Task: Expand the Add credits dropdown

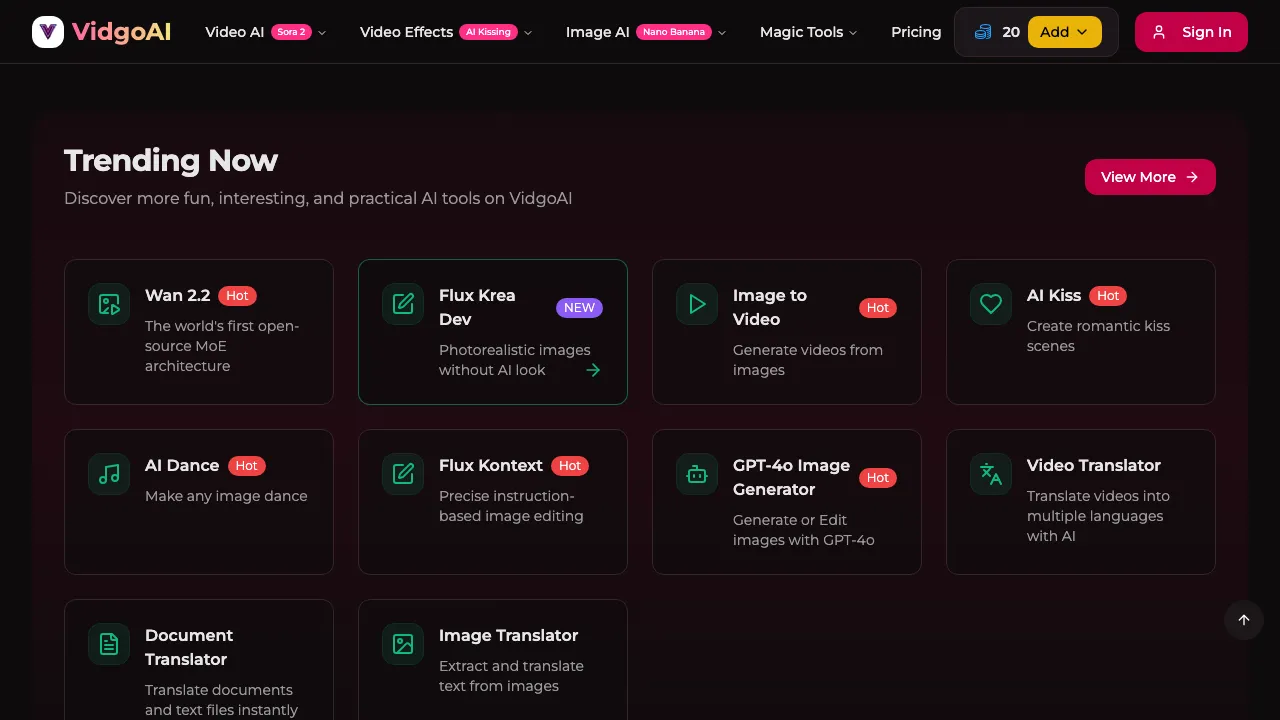Action: pos(1064,31)
